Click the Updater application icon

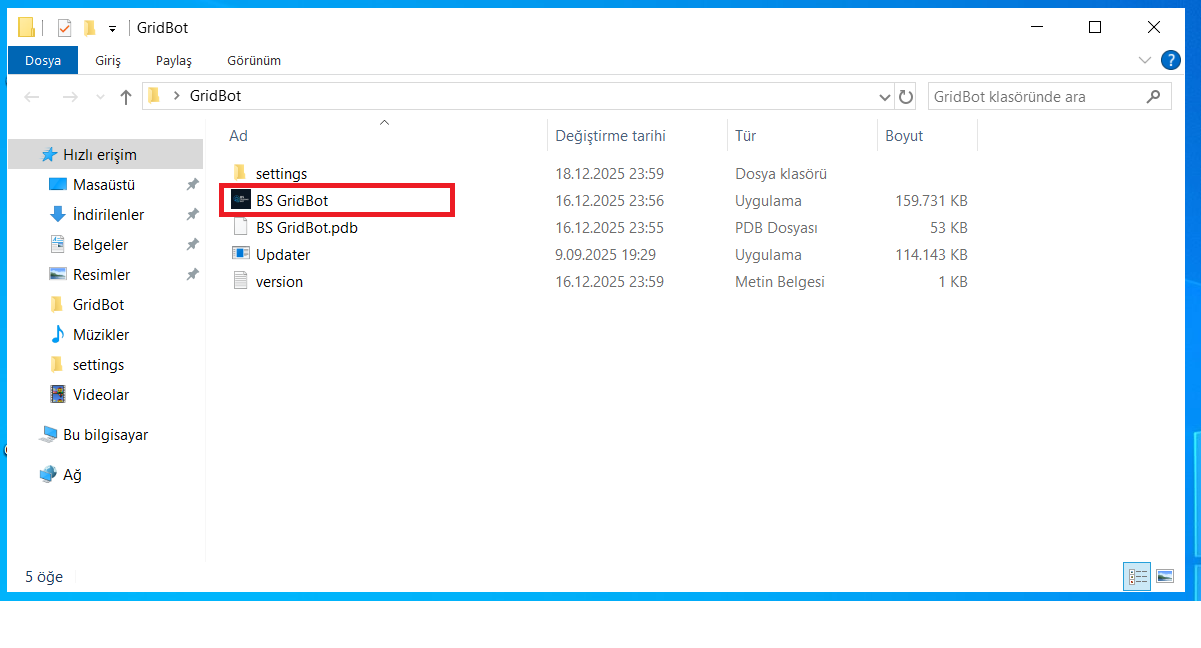click(240, 255)
